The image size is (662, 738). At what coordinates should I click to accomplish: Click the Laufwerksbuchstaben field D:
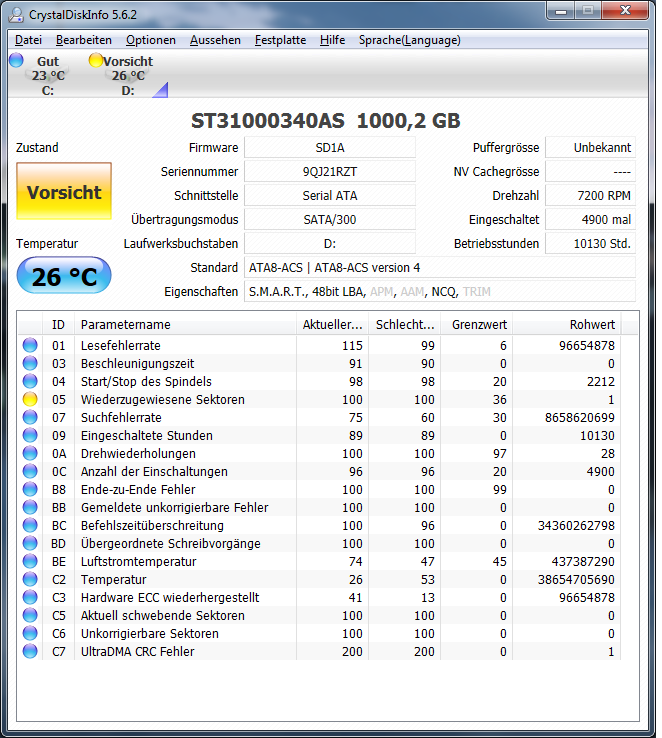coord(330,243)
